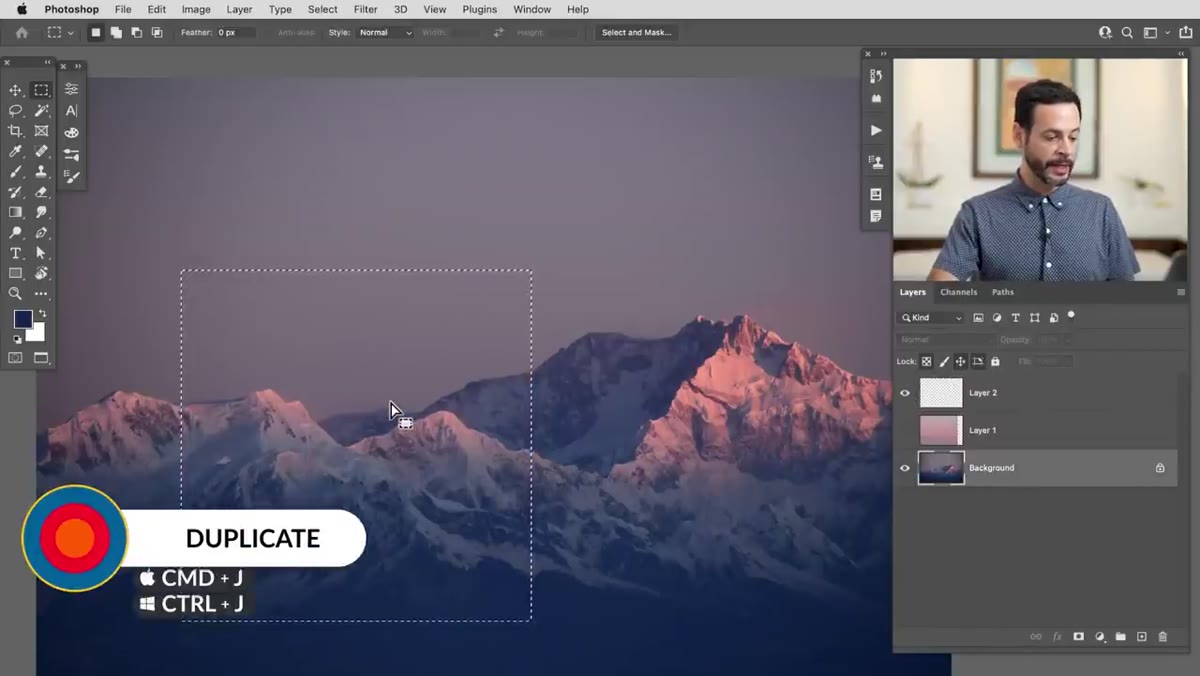Select the Magic Wand tool
This screenshot has height=676, width=1200.
(x=41, y=111)
